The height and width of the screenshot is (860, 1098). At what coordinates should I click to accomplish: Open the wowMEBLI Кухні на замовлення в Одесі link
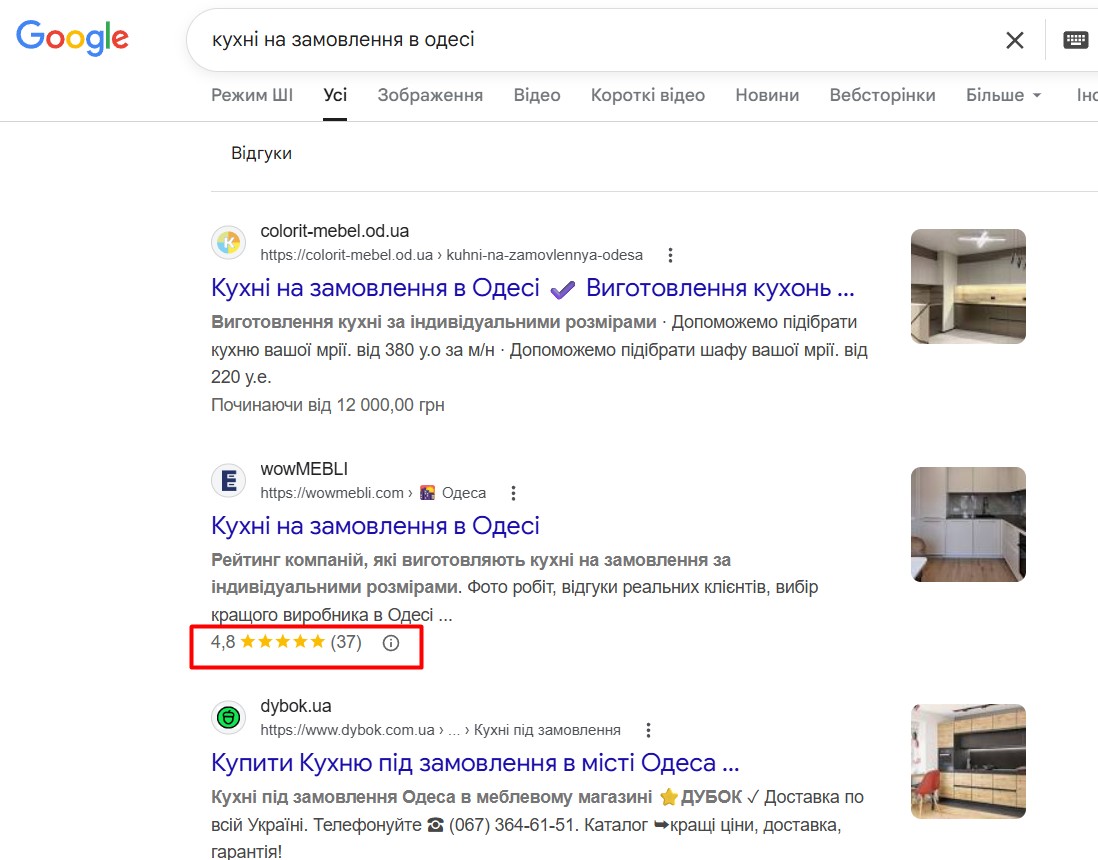[375, 526]
